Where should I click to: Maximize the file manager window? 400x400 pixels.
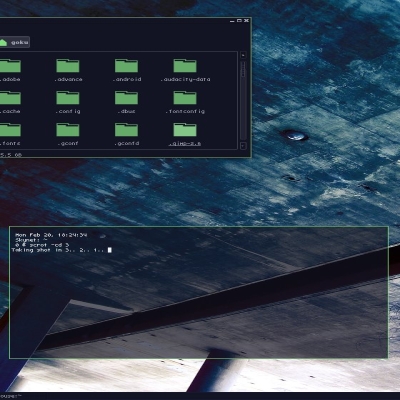point(239,21)
